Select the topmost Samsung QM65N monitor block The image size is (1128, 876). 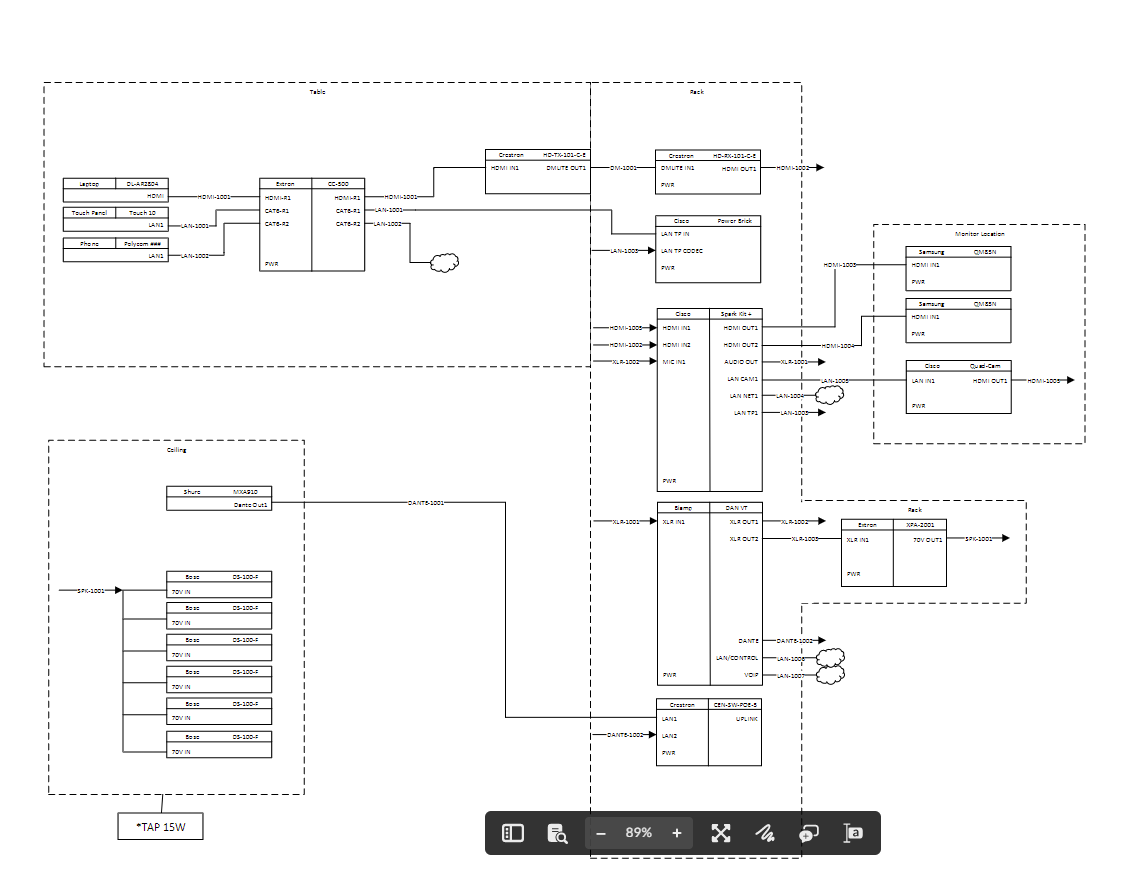pyautogui.click(x=957, y=266)
